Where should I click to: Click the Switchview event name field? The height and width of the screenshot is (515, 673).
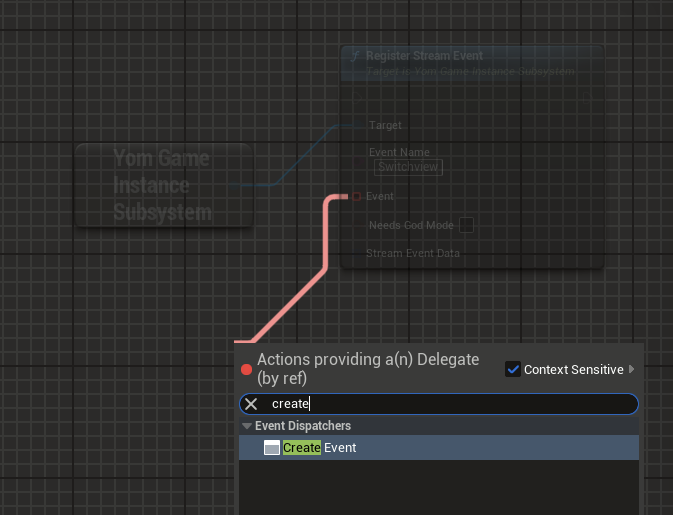(x=408, y=167)
